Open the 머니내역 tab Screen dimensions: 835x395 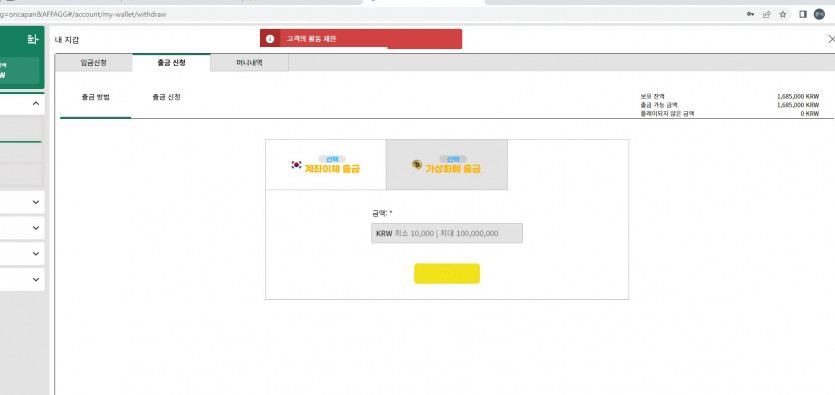[x=250, y=63]
